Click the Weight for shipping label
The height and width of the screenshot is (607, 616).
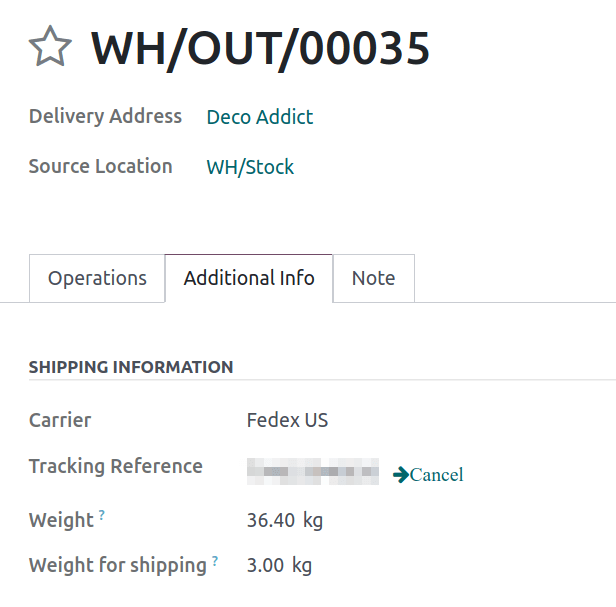click(117, 565)
